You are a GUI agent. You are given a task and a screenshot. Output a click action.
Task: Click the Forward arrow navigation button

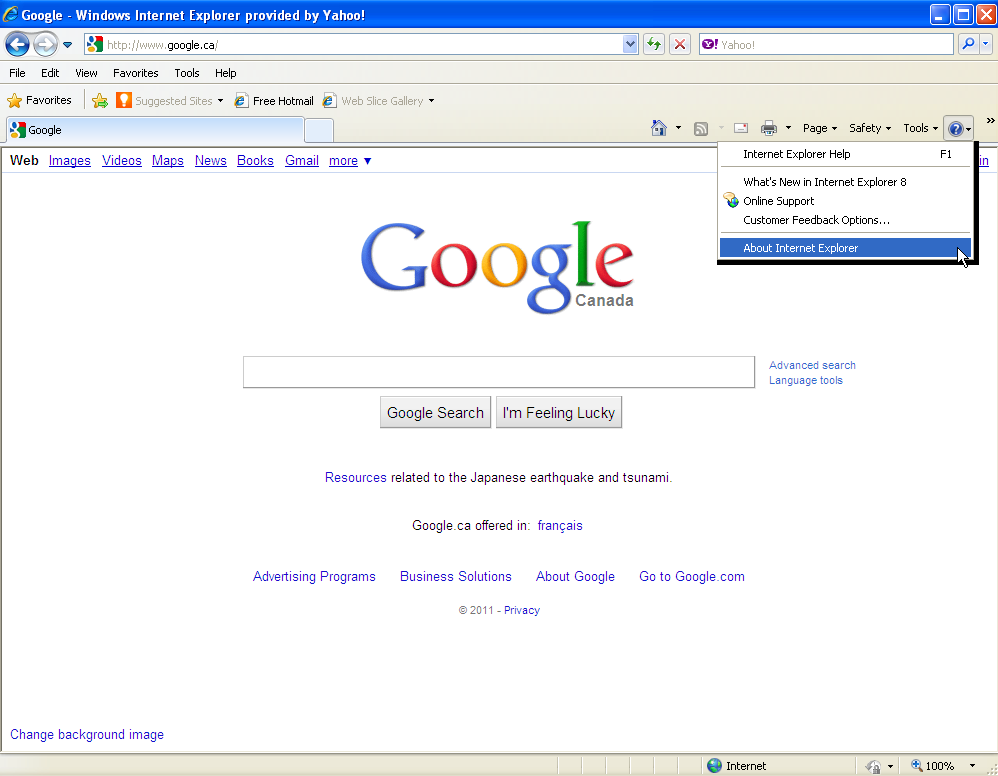(x=45, y=45)
